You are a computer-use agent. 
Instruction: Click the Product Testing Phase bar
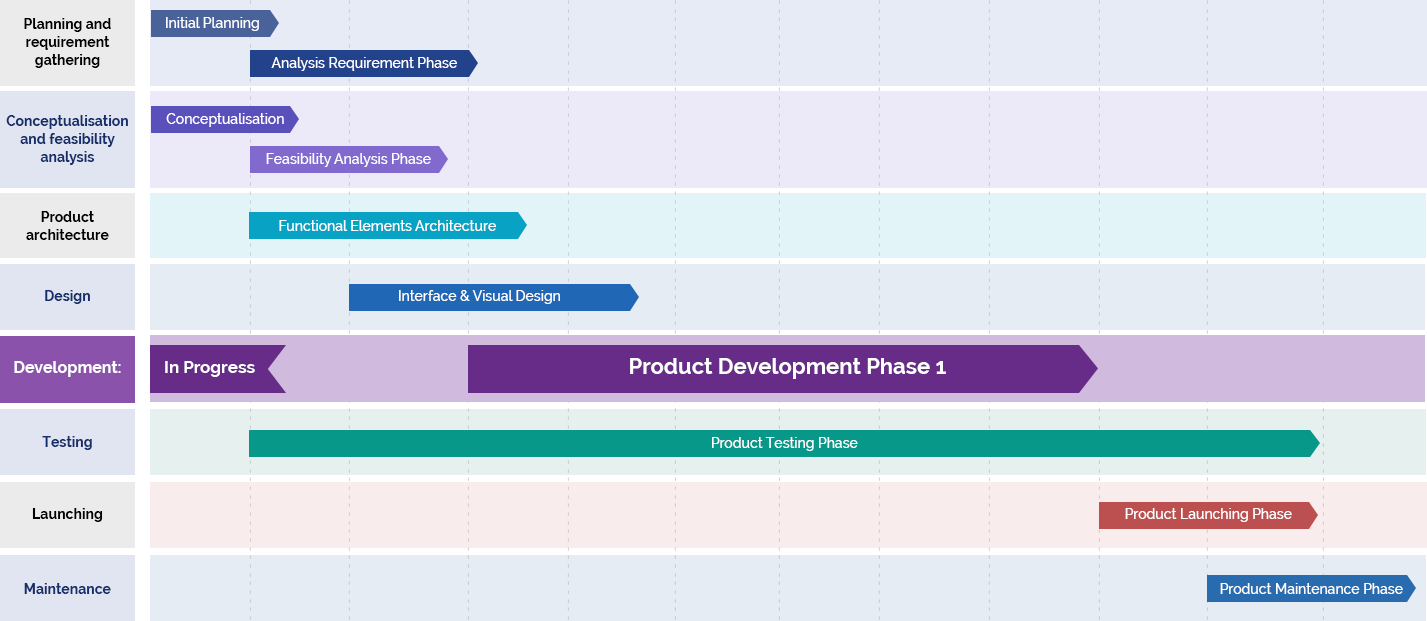[780, 443]
